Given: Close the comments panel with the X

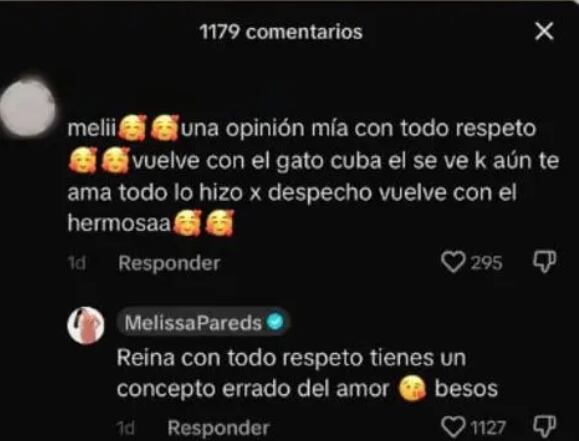Looking at the screenshot, I should [x=544, y=31].
